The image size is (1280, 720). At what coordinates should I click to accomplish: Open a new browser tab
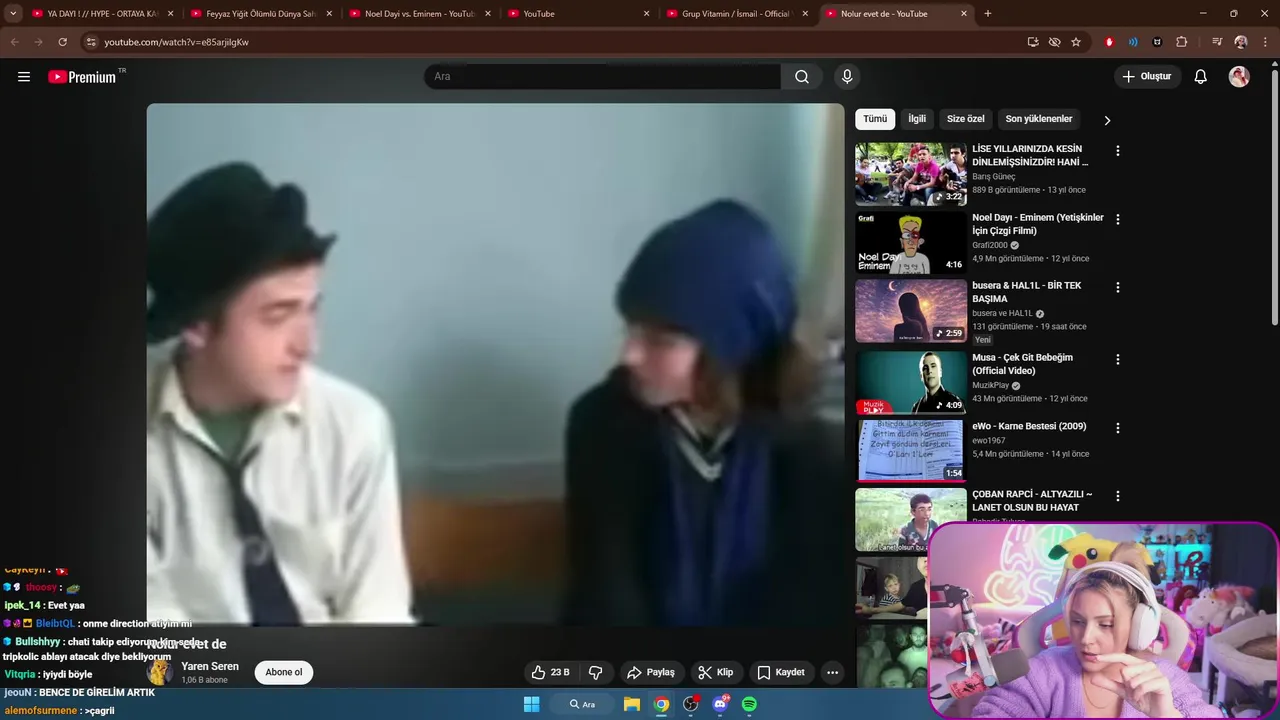tap(988, 14)
